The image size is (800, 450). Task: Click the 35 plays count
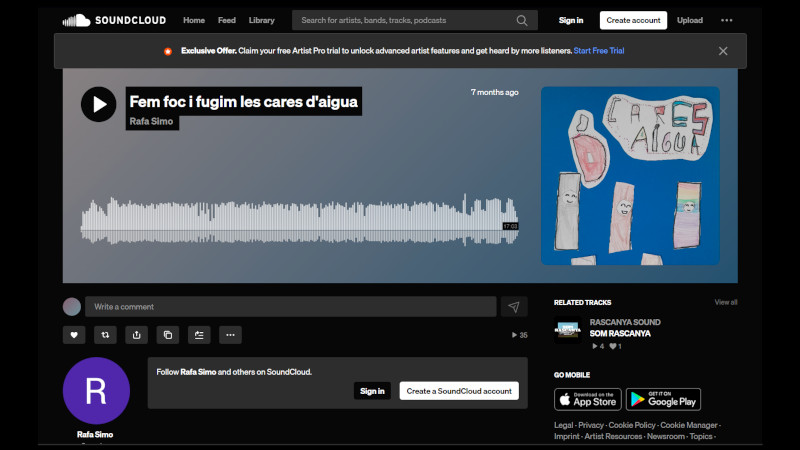pos(519,335)
